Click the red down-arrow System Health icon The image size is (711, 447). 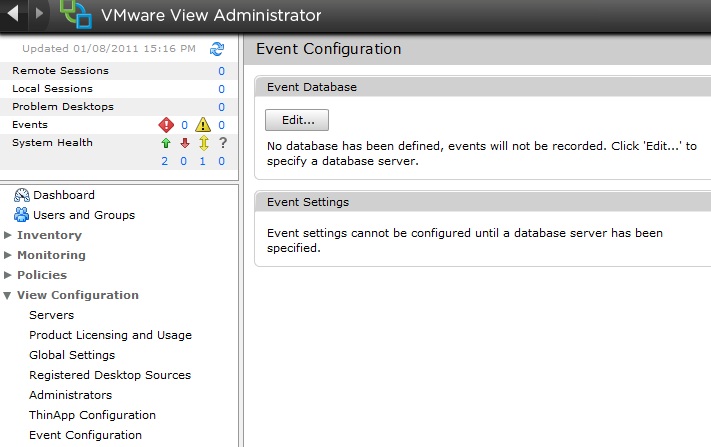[185, 143]
